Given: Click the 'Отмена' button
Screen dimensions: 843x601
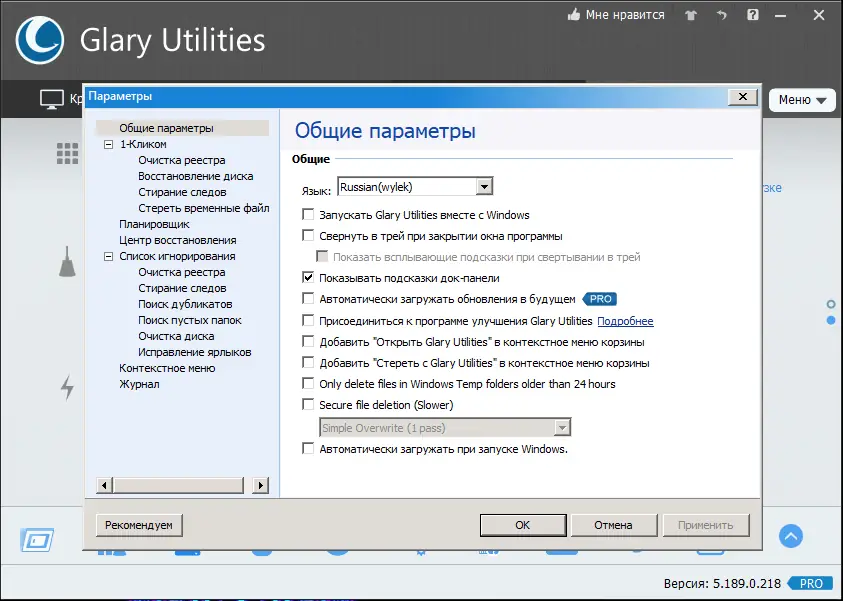Looking at the screenshot, I should (613, 525).
